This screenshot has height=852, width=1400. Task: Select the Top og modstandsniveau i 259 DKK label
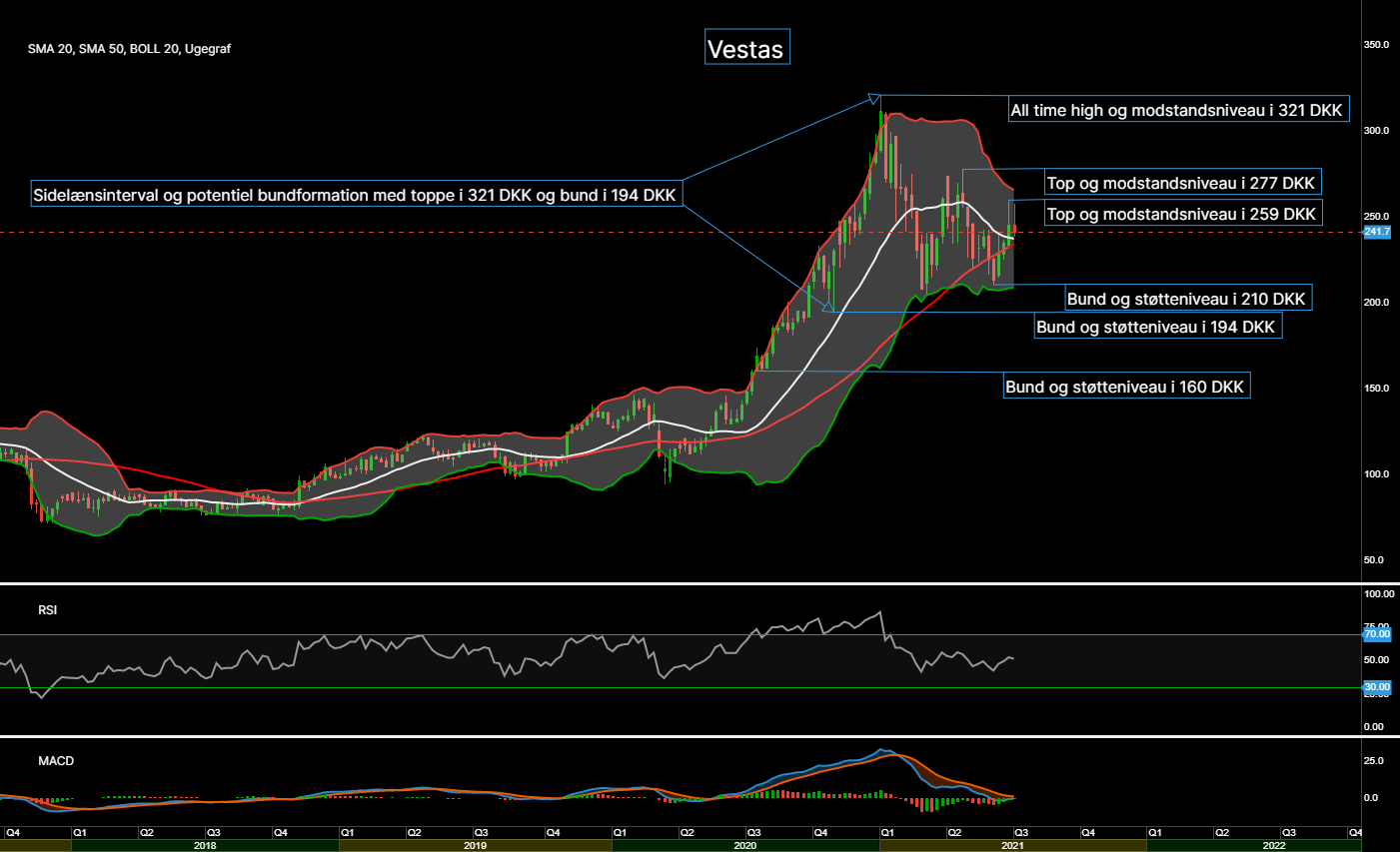[x=1182, y=214]
